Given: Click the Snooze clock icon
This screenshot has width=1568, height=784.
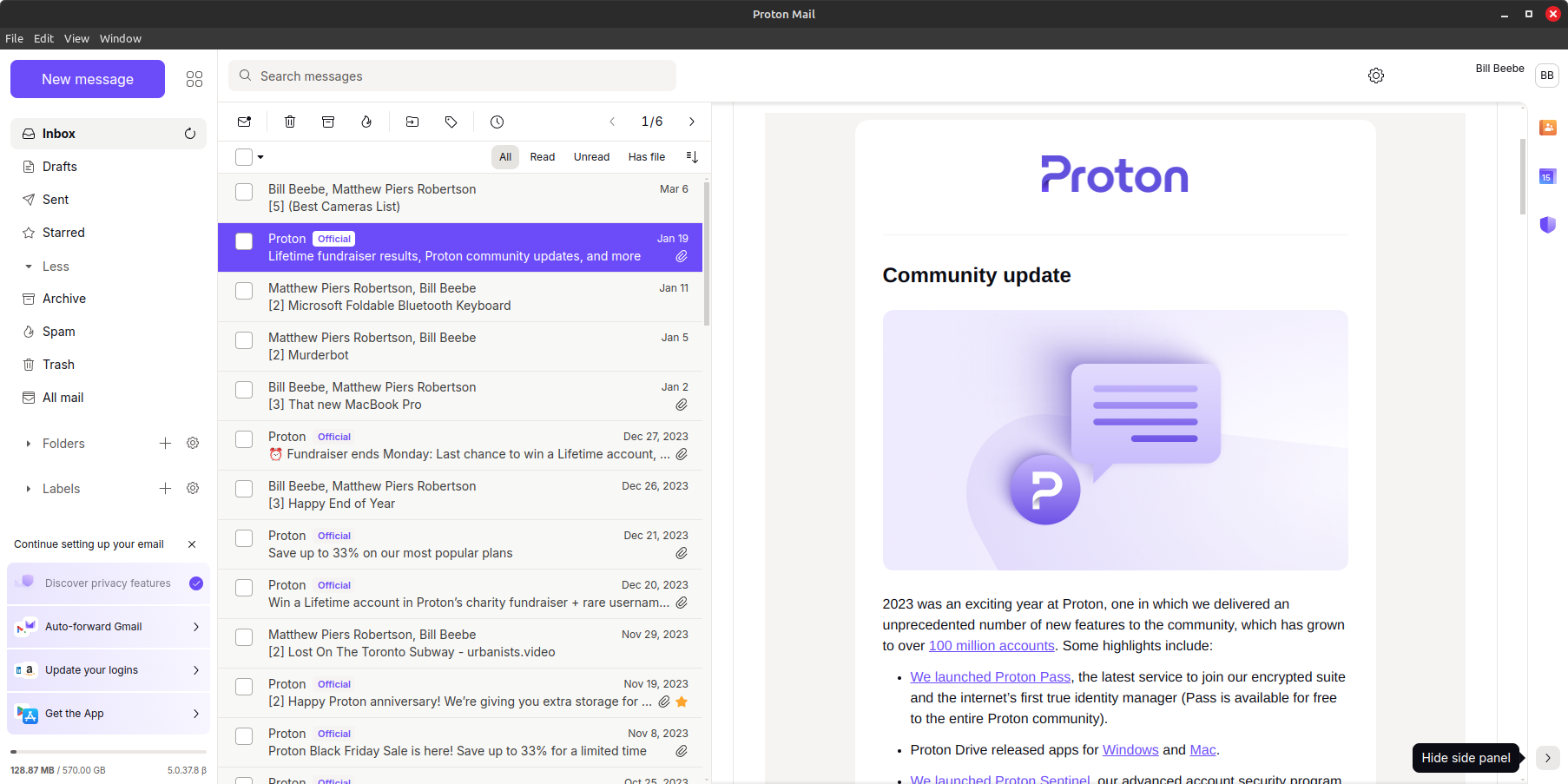Looking at the screenshot, I should coord(497,122).
